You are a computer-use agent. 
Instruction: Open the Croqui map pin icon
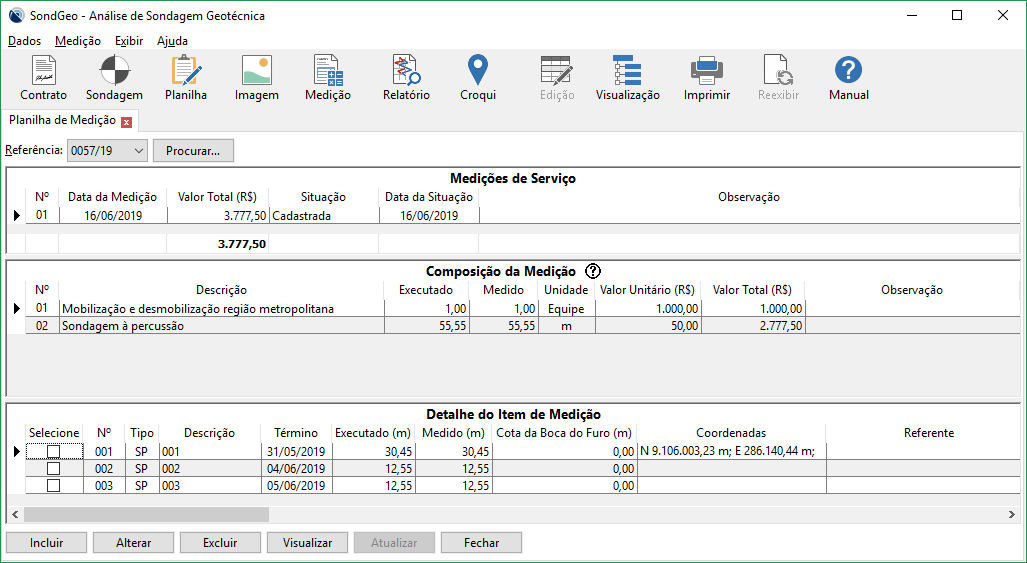click(478, 78)
